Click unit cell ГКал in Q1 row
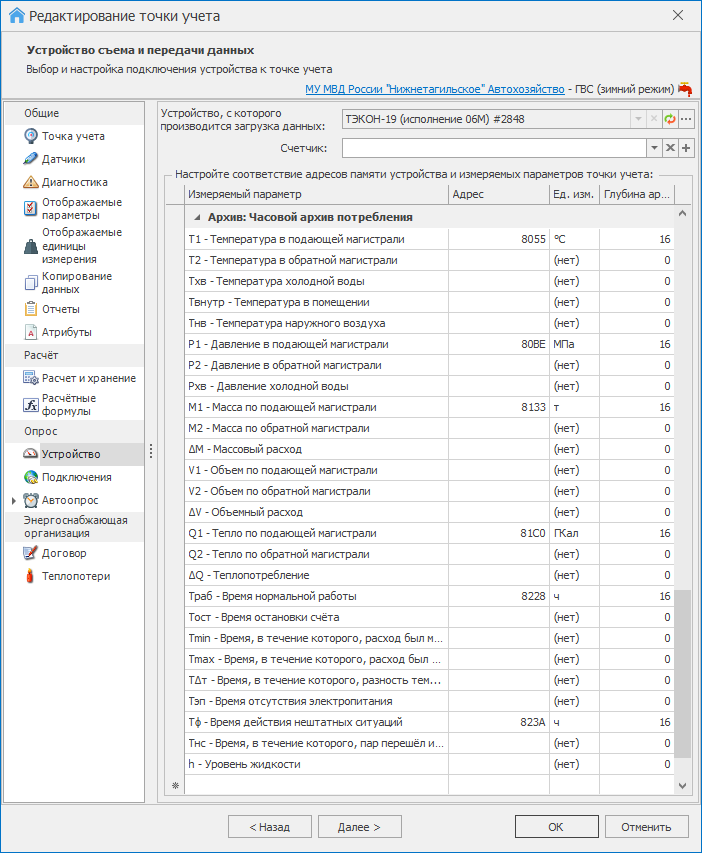Screen dimensions: 702x853 pos(574,534)
